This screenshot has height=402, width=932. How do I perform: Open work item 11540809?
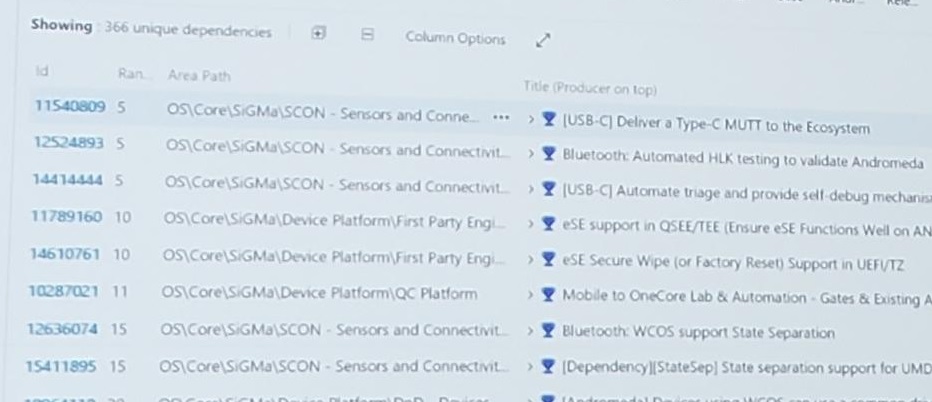(x=70, y=106)
